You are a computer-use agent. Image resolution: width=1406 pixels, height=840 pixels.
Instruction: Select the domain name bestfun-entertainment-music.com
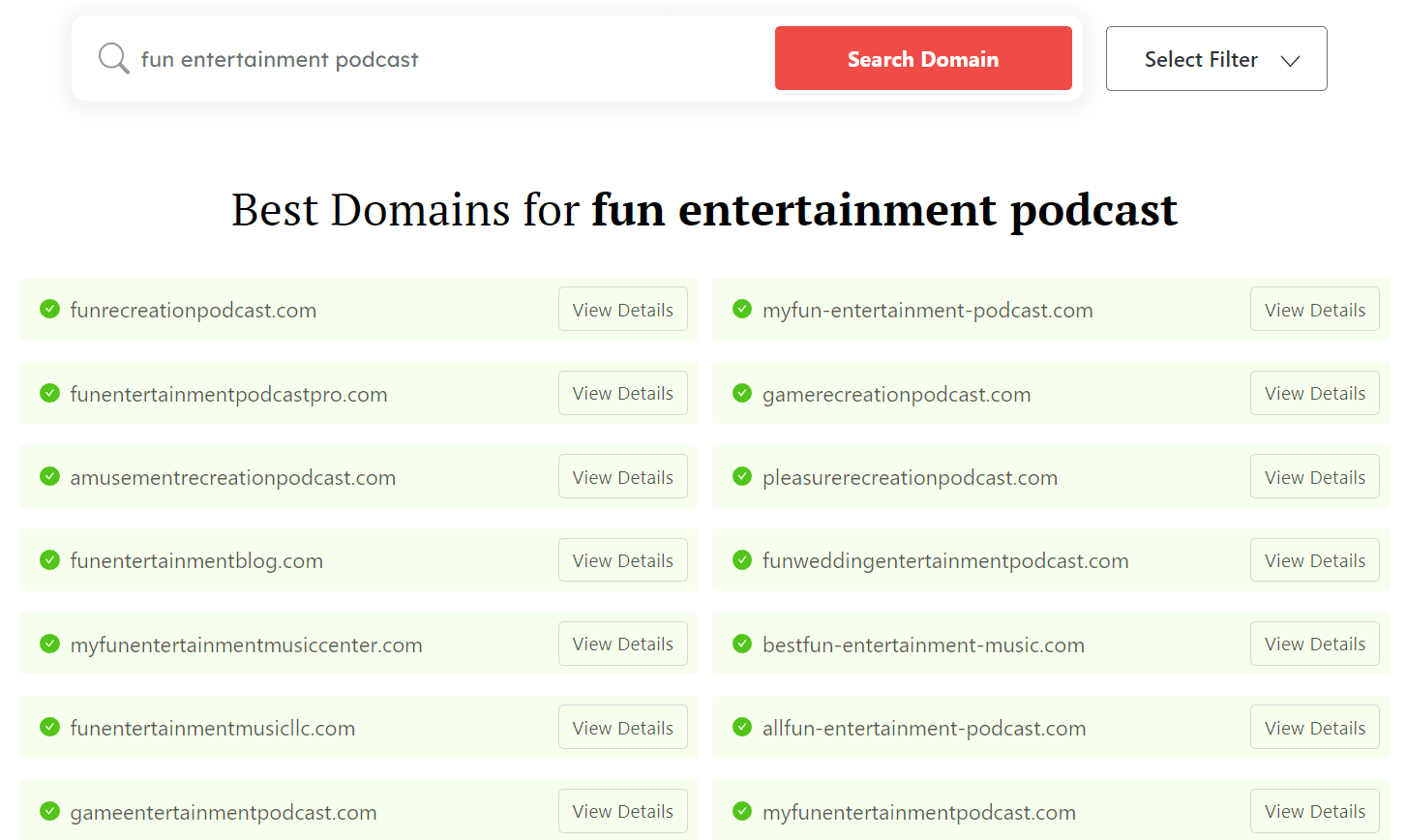coord(923,645)
